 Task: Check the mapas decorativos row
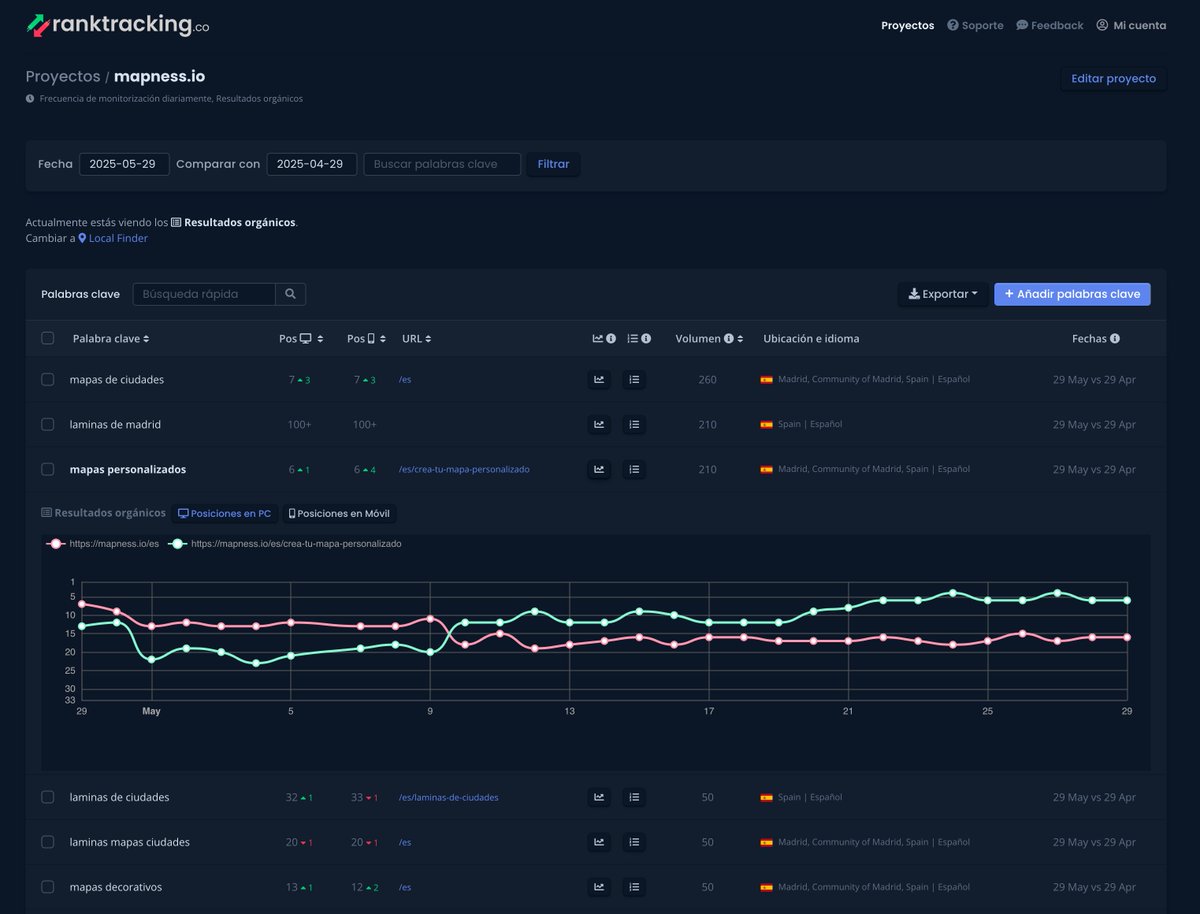point(47,887)
